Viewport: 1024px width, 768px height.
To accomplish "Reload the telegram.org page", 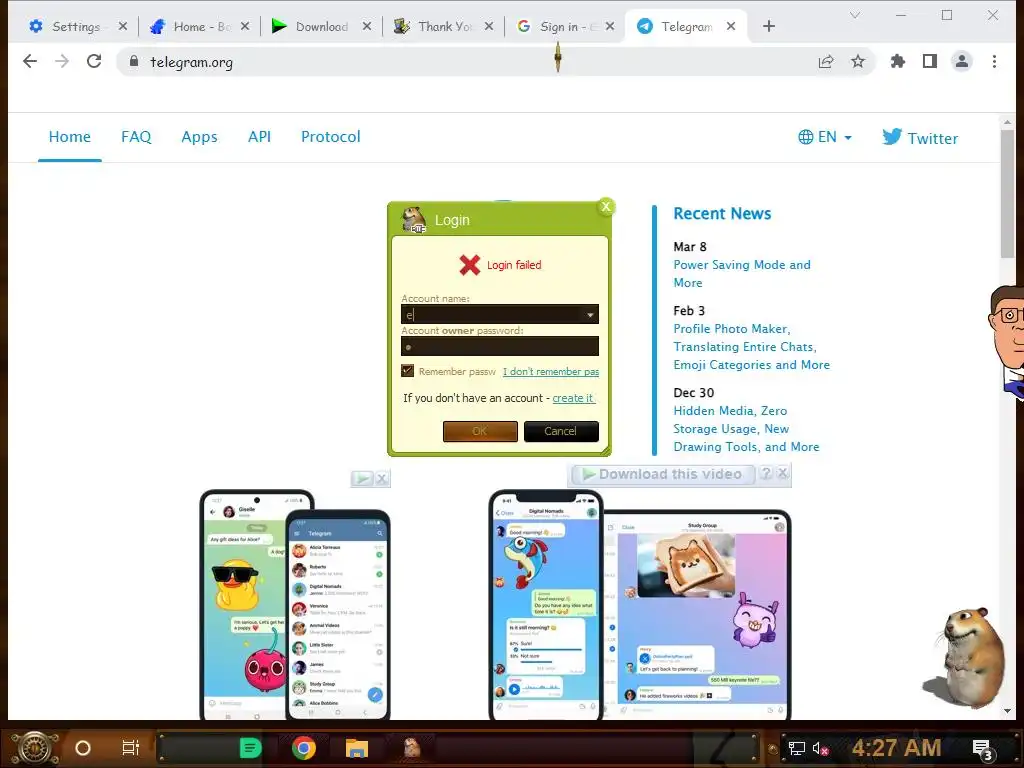I will click(94, 61).
